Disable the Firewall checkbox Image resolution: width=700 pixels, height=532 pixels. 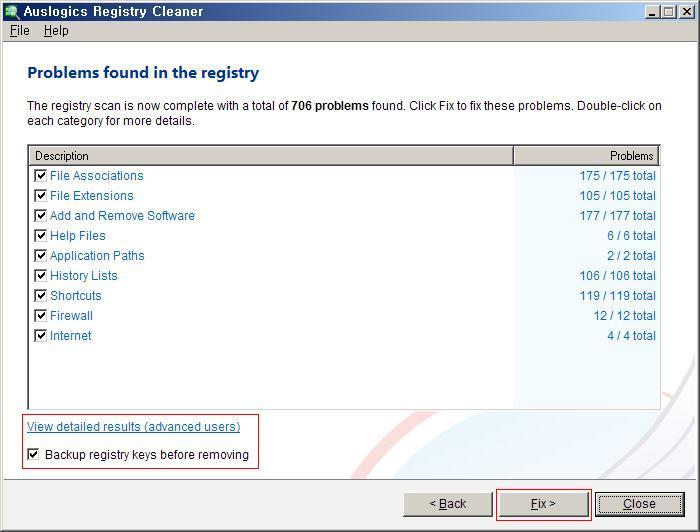coord(41,316)
